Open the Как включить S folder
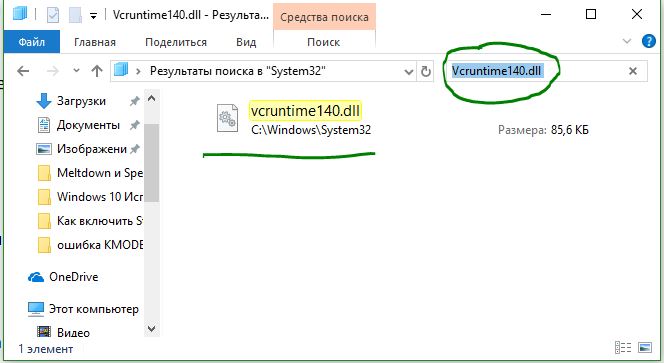The image size is (664, 363). point(100,221)
